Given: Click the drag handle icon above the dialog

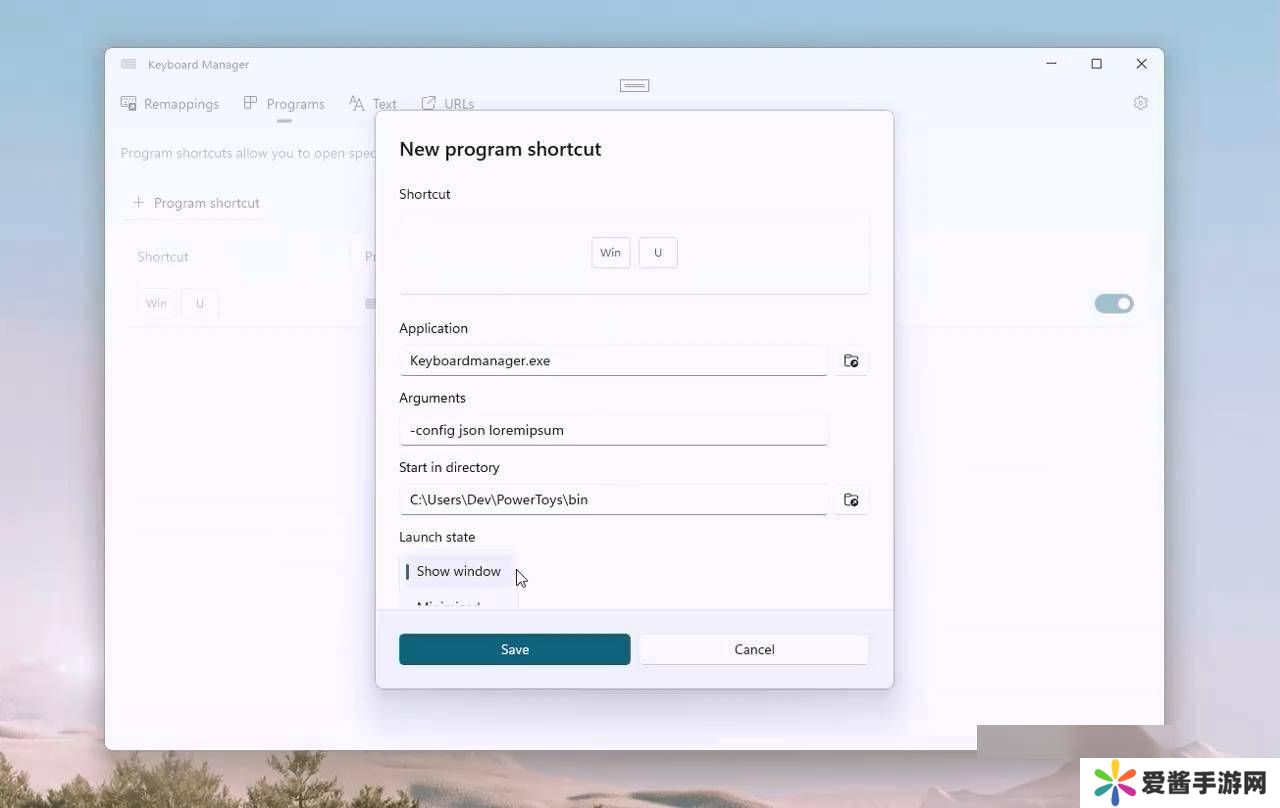Looking at the screenshot, I should point(634,85).
